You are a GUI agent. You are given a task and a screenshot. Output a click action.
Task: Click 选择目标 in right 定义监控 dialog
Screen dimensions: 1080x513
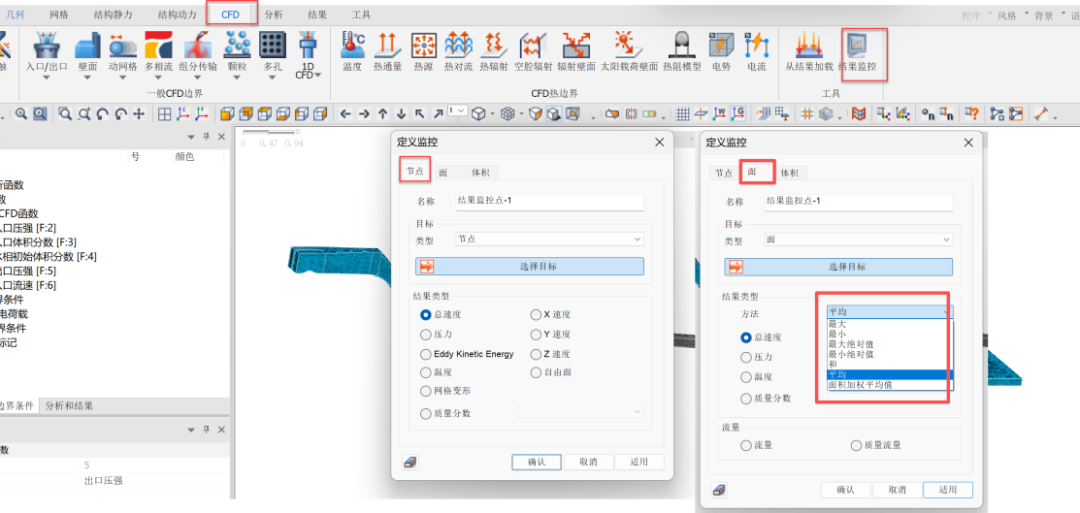point(839,267)
